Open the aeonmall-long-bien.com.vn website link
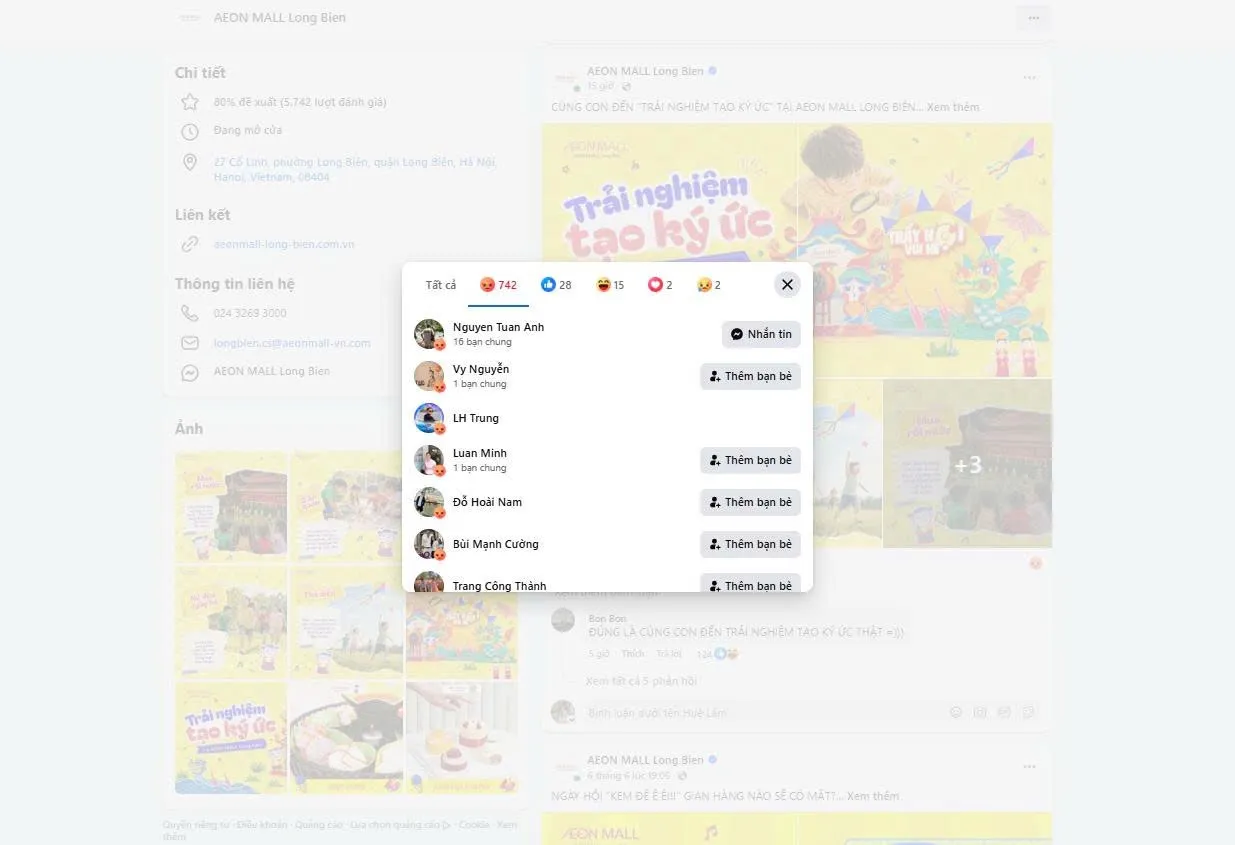This screenshot has height=845, width=1235. coord(284,244)
